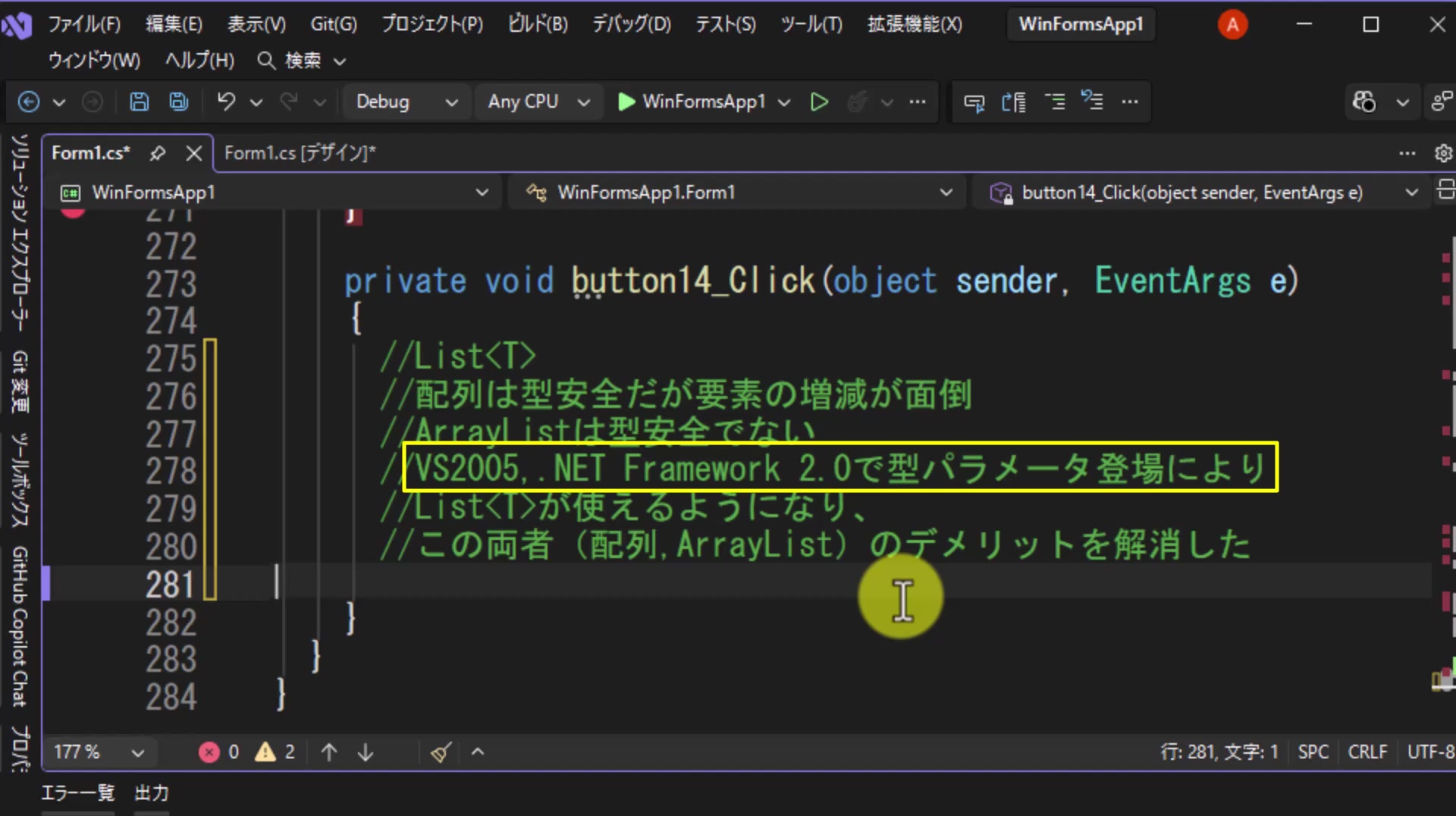Open the editor settings gear icon
The image size is (1456, 816).
click(1443, 153)
